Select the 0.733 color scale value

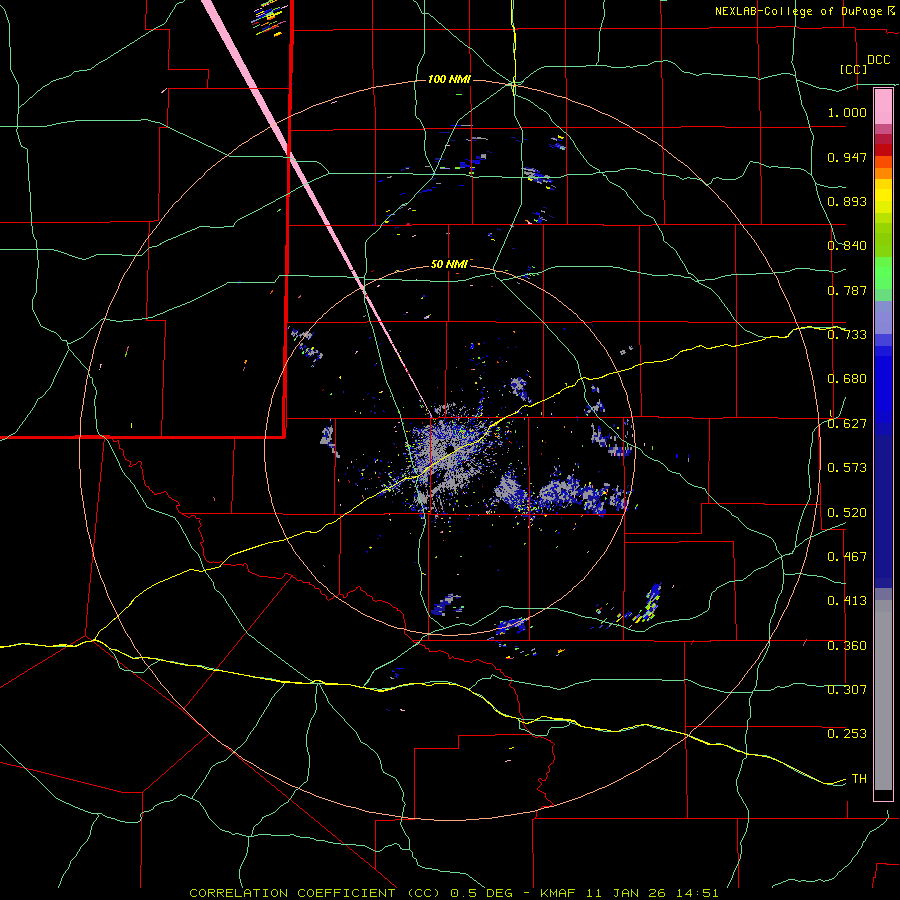point(847,335)
